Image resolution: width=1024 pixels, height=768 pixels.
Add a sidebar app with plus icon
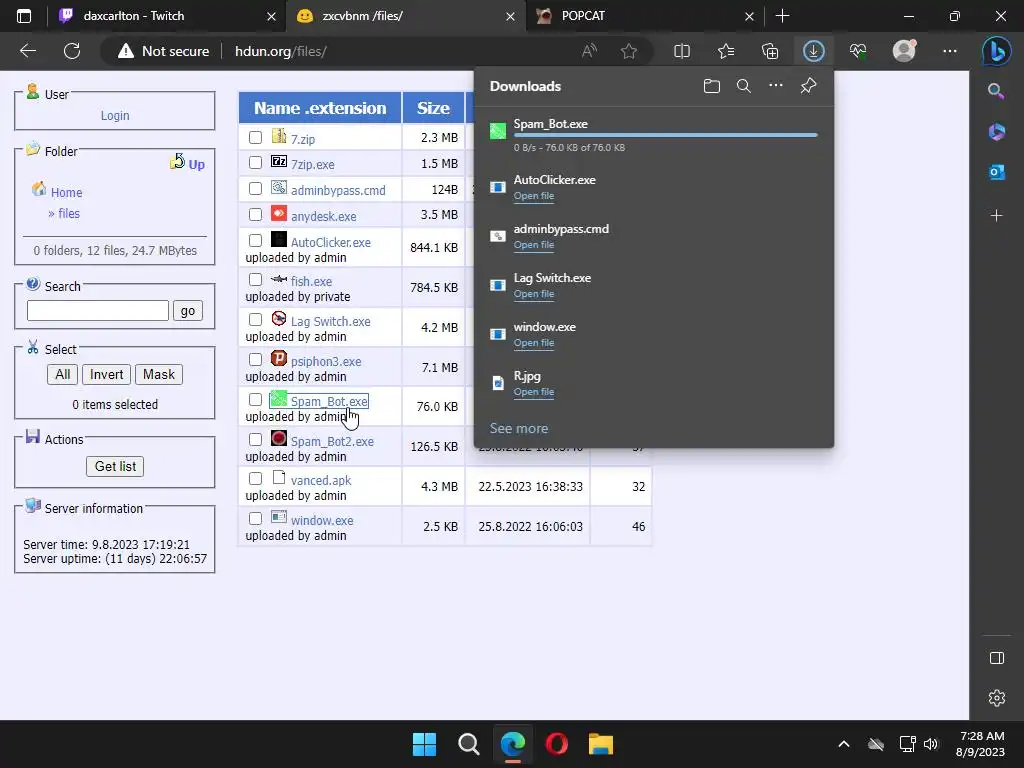997,216
